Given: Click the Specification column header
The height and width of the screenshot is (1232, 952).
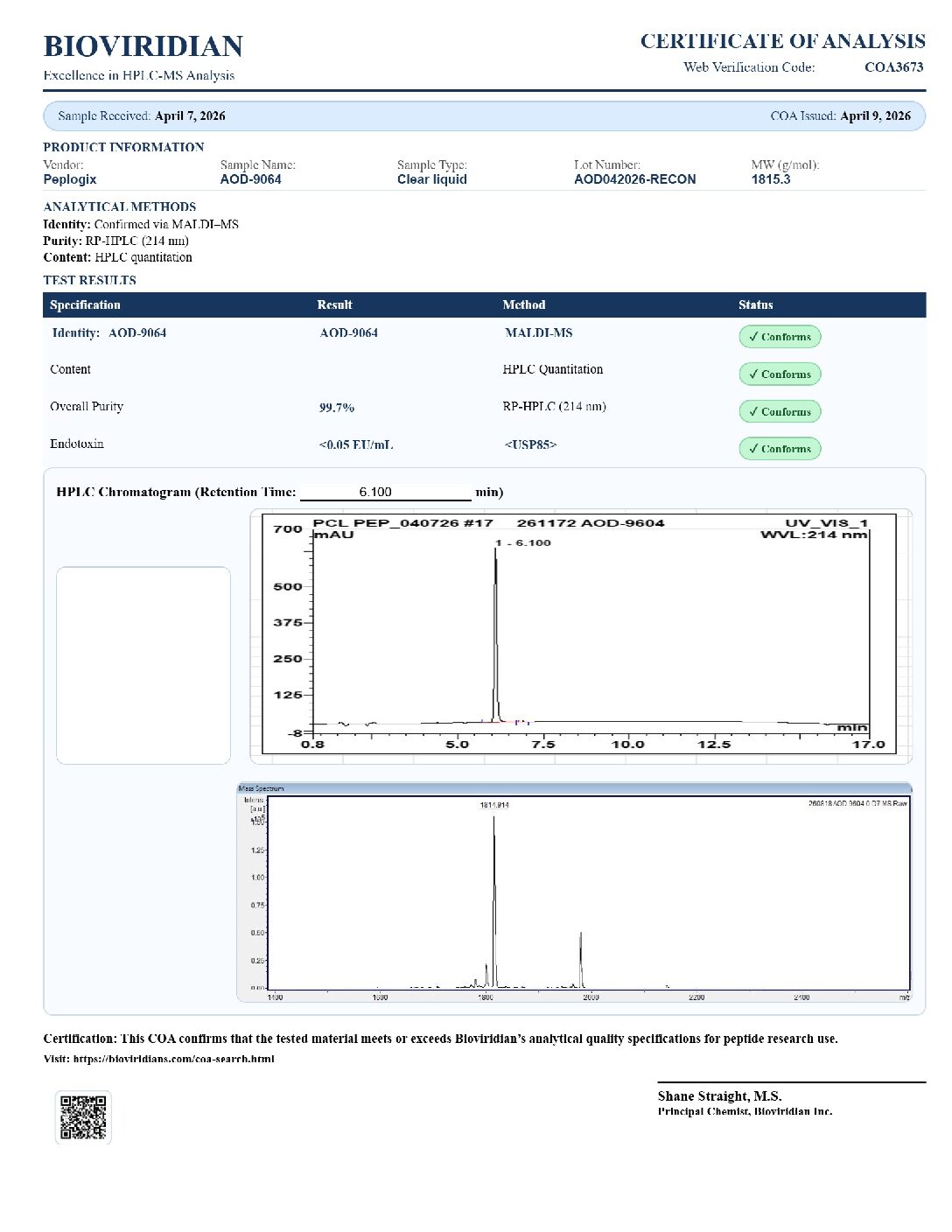Looking at the screenshot, I should pos(85,304).
